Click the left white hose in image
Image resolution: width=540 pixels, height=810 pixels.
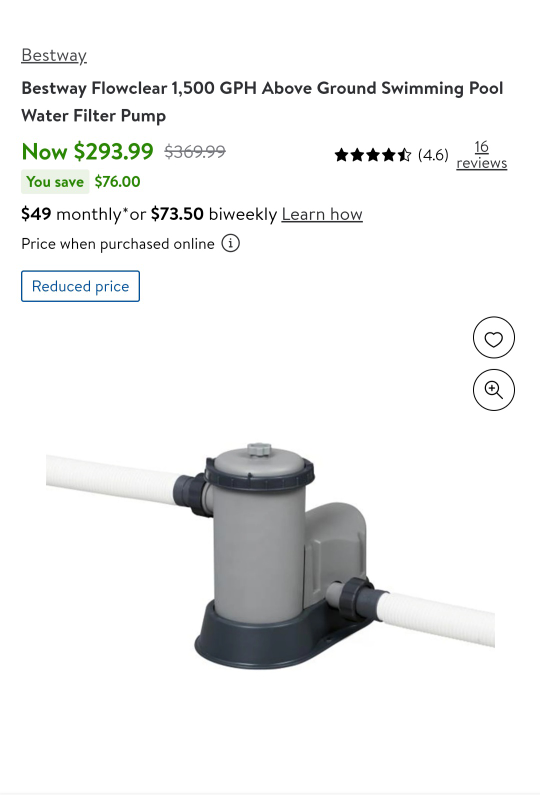(x=115, y=479)
